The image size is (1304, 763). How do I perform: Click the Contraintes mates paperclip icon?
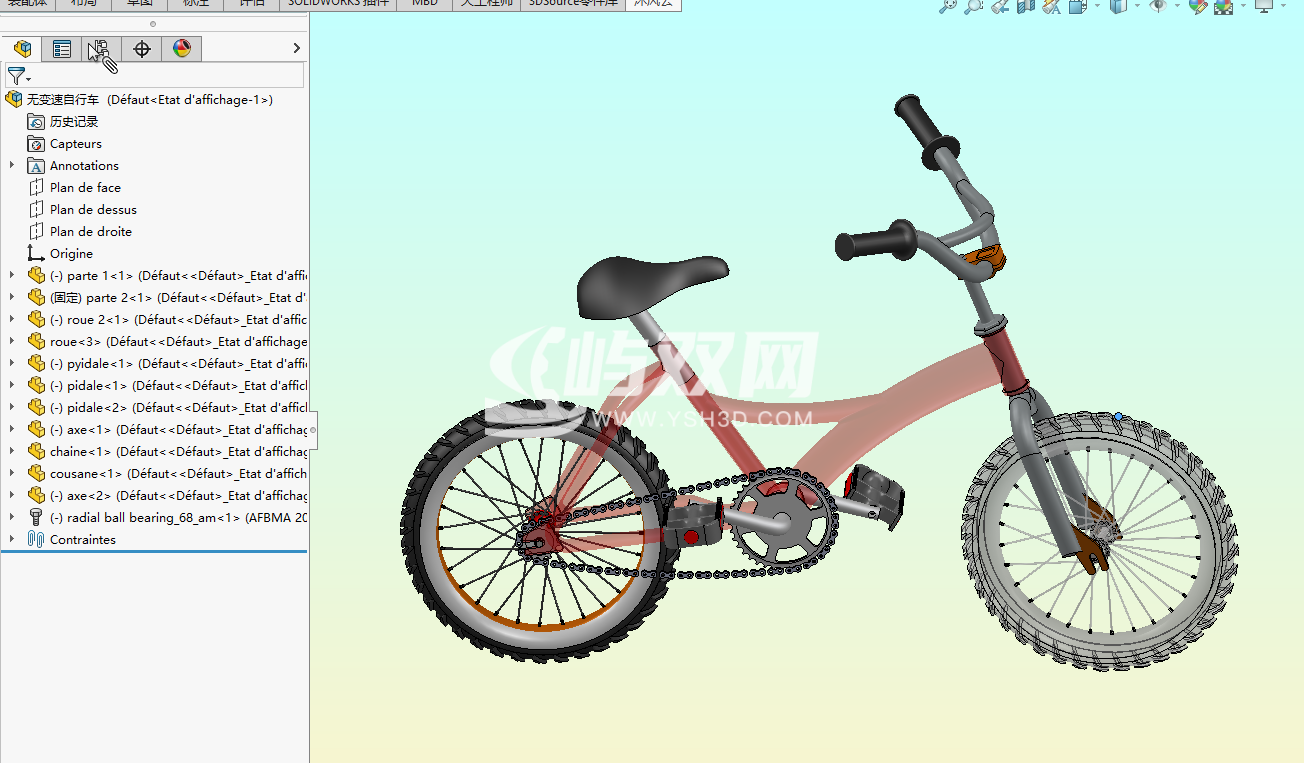point(36,539)
